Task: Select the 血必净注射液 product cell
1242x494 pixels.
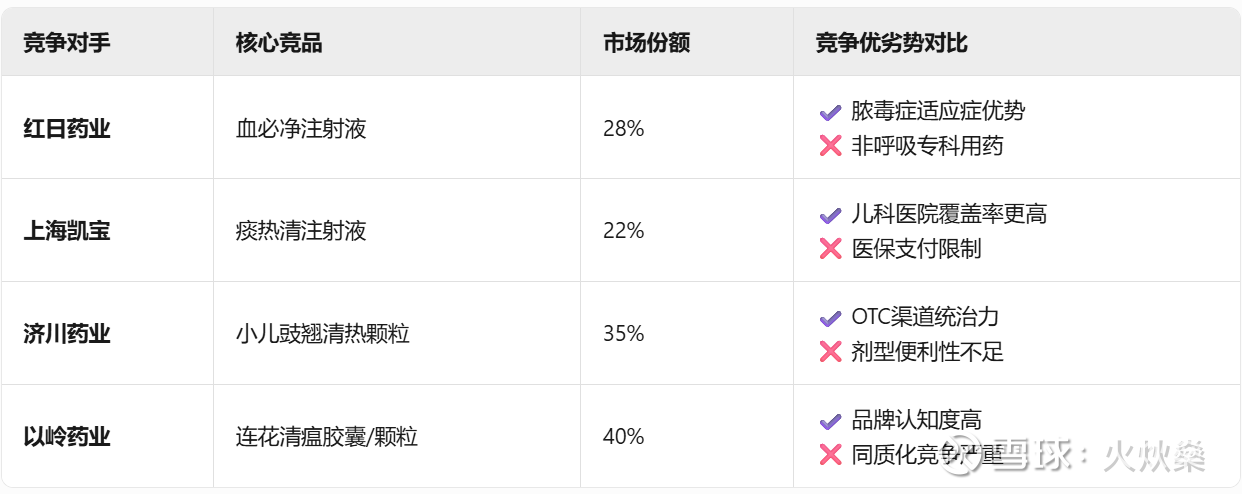Action: click(x=301, y=129)
